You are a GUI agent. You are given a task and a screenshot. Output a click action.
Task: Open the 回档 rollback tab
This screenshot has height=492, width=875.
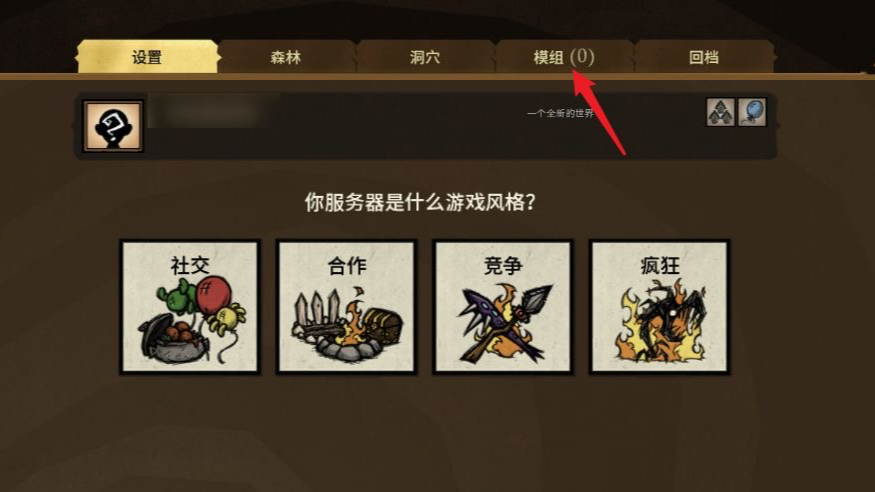click(704, 57)
